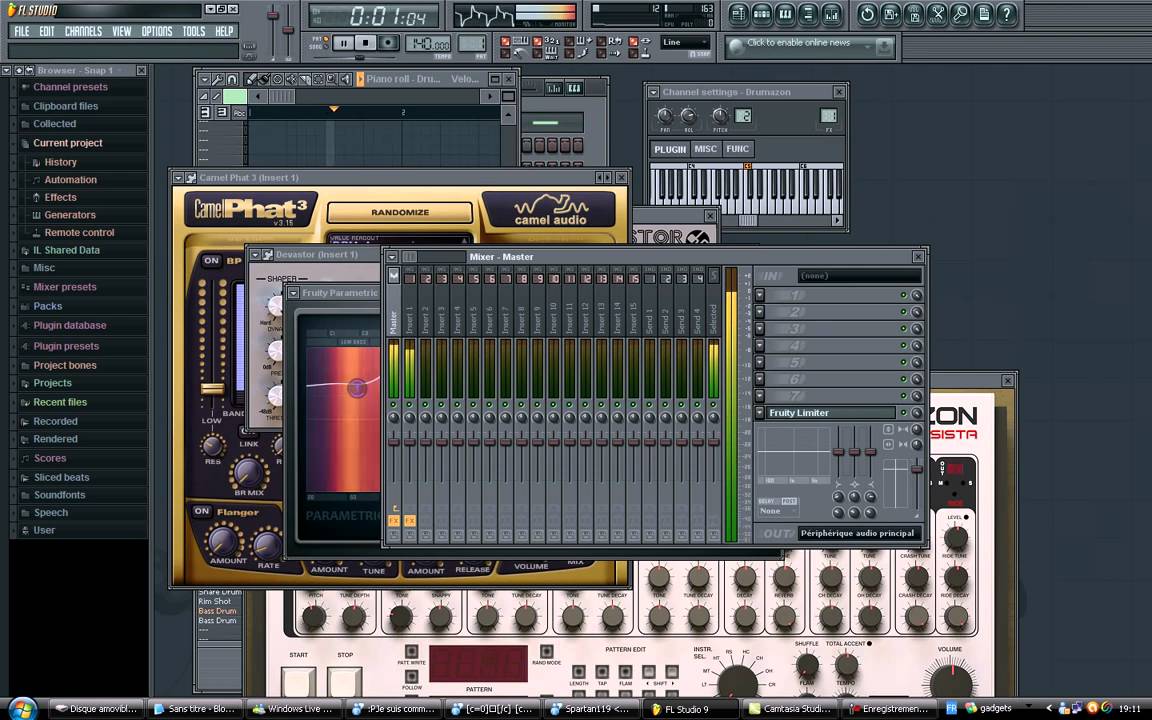Toggle the ON button of CamelPhat Flanger
The image size is (1152, 720).
point(202,511)
